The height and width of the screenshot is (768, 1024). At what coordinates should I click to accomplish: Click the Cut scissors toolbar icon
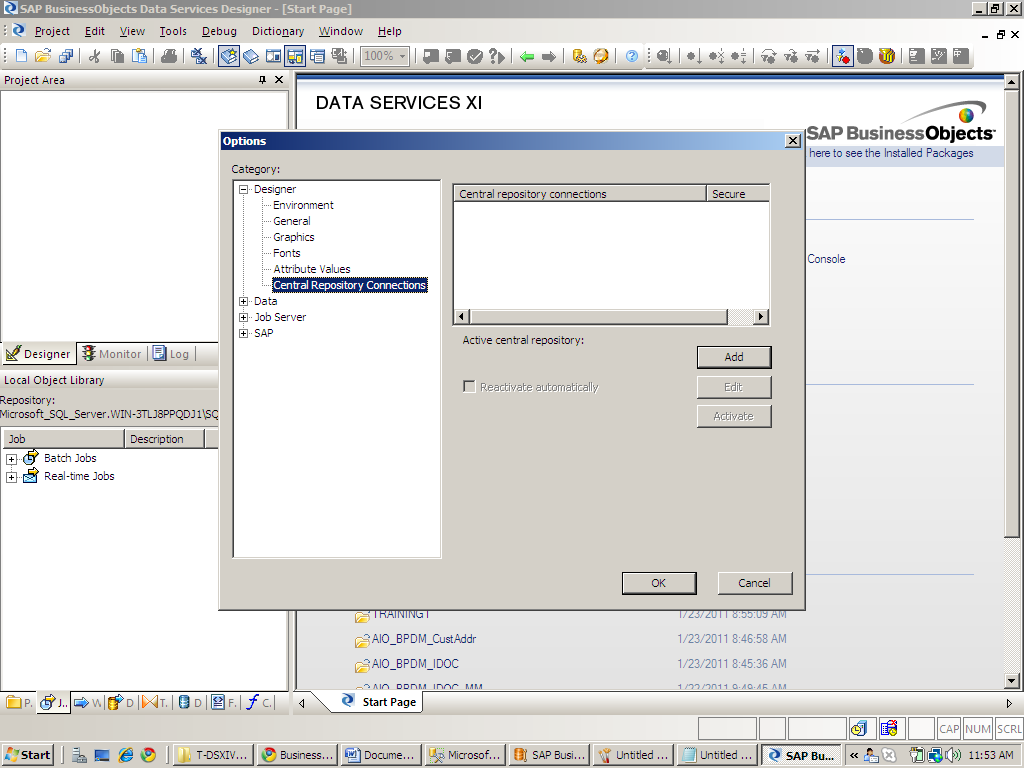click(95, 56)
